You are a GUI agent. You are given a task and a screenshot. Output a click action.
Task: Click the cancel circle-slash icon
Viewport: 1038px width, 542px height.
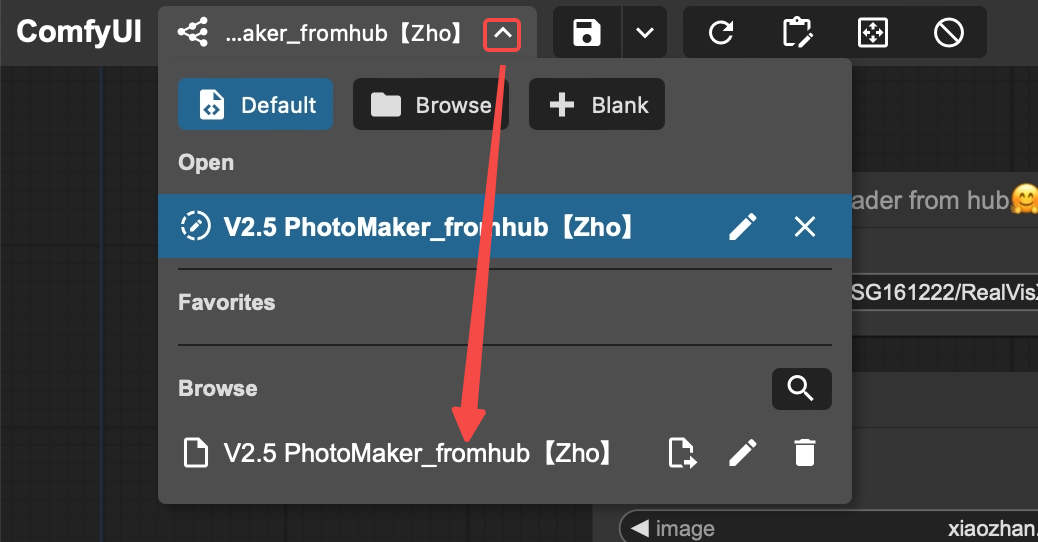pyautogui.click(x=948, y=33)
